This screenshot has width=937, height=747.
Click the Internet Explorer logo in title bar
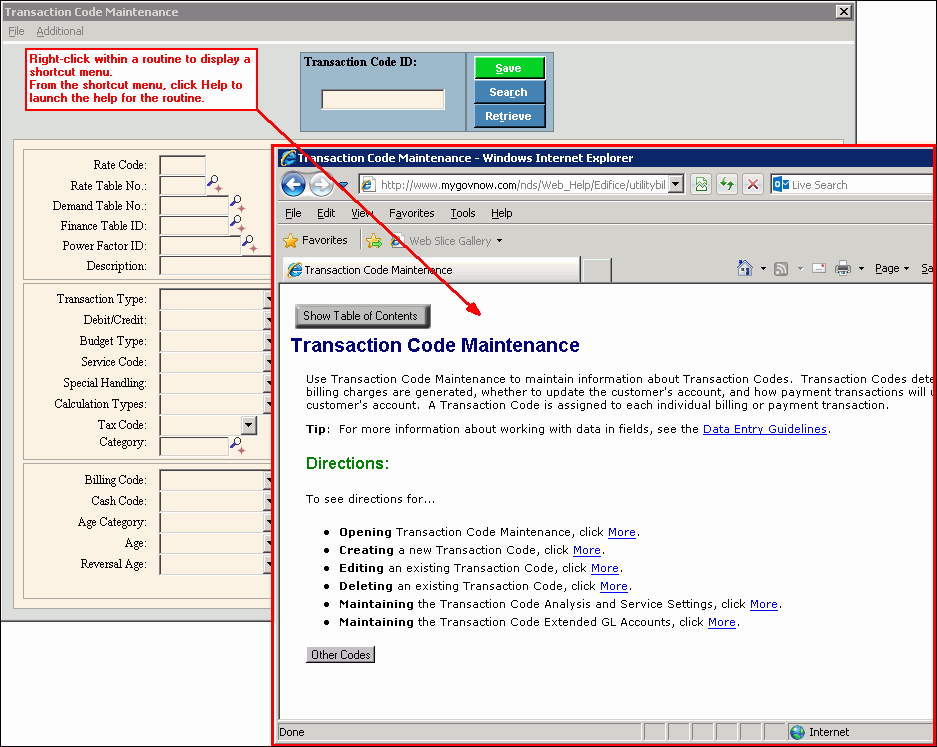pyautogui.click(x=289, y=158)
